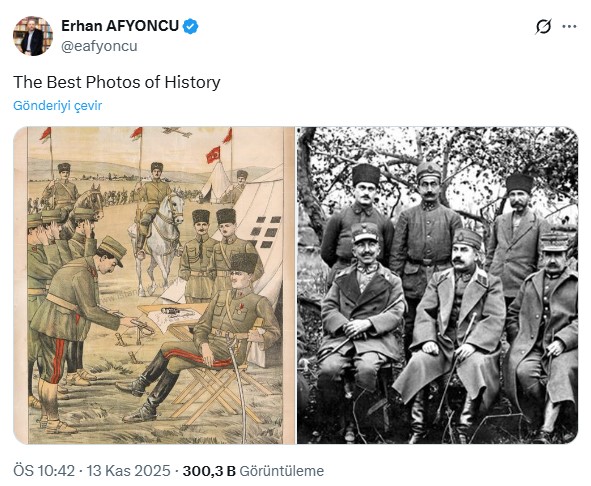The height and width of the screenshot is (486, 591).
Task: Open the Grok explain-this-post icon
Action: tap(543, 27)
